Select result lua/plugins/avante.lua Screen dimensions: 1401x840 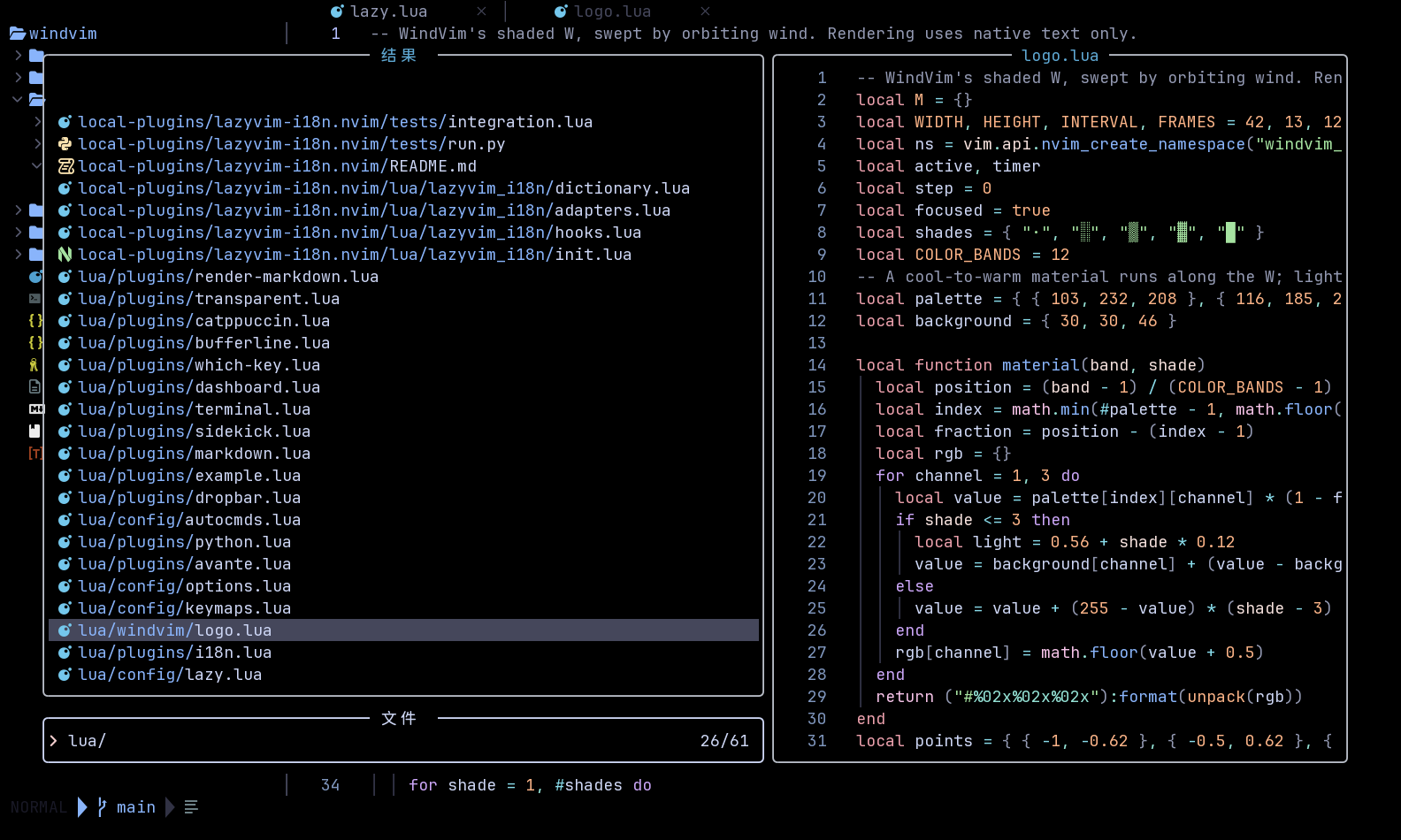tap(403, 564)
